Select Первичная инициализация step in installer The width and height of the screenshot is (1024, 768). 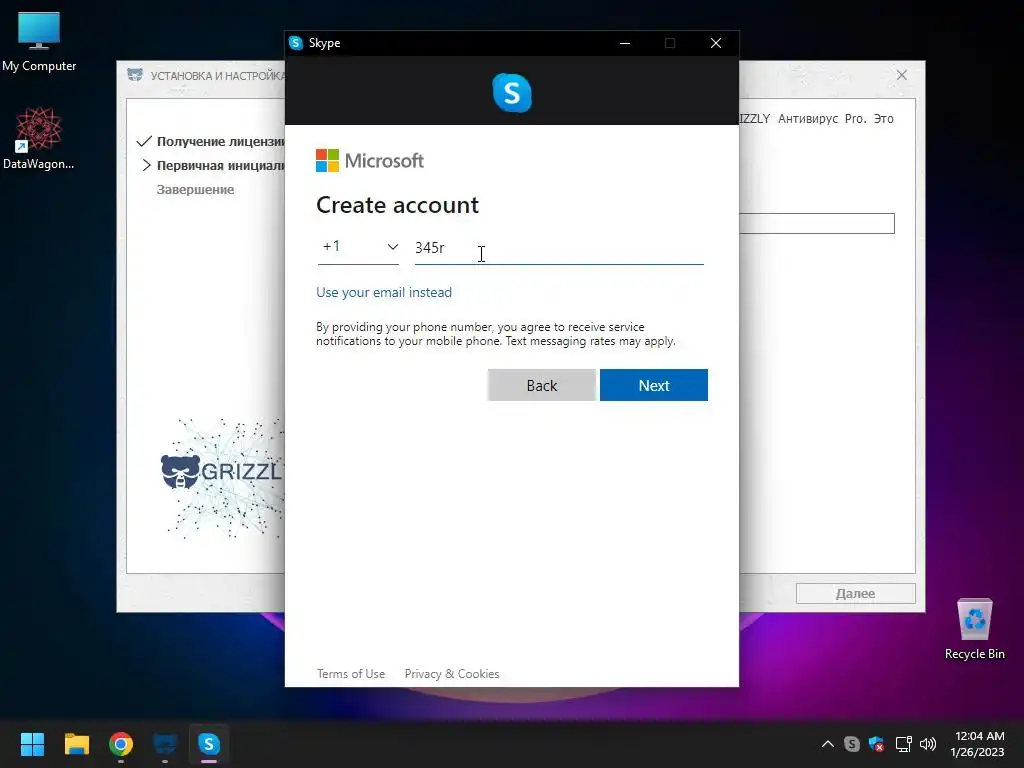click(220, 166)
